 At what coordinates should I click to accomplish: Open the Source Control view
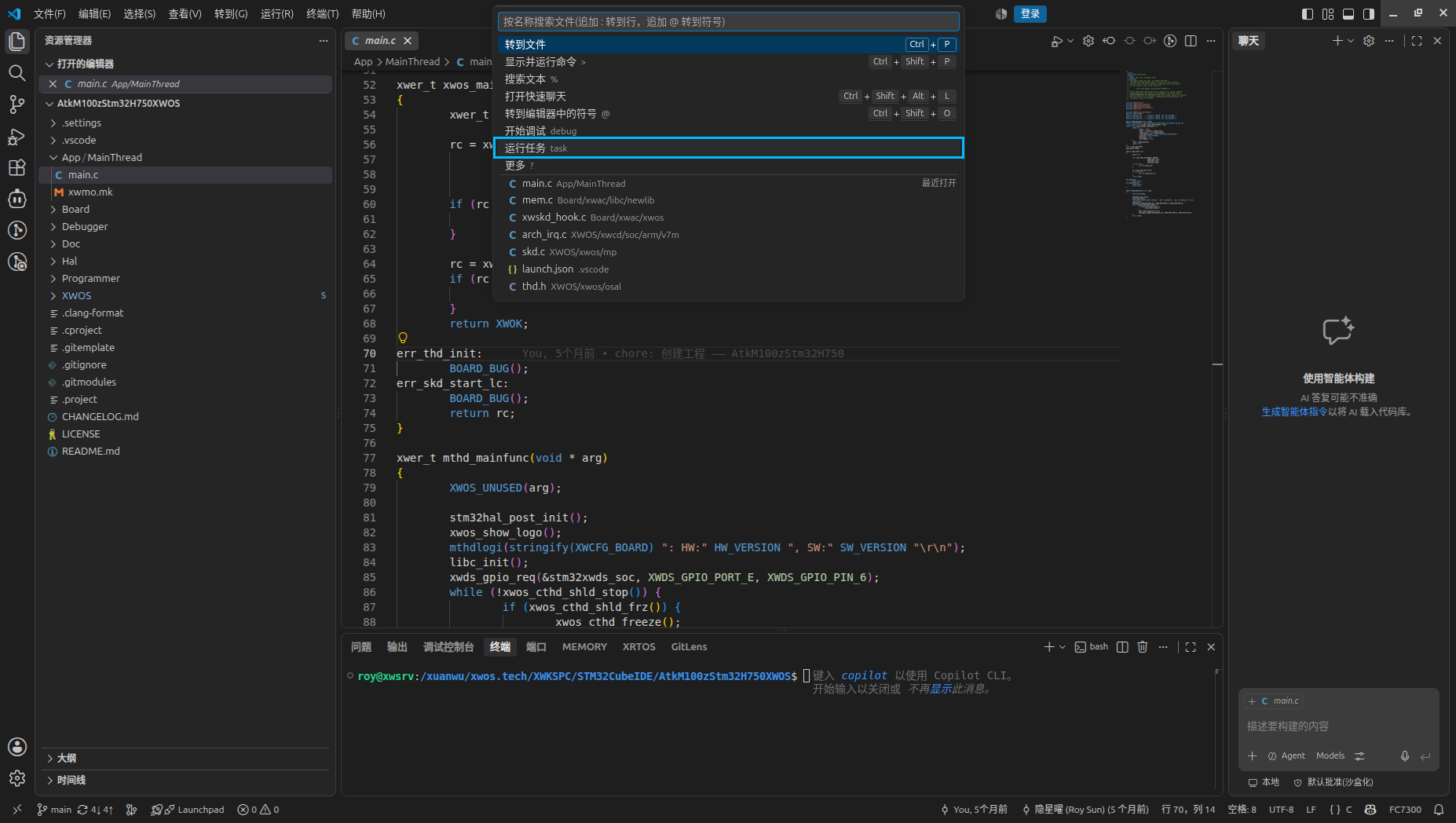click(x=17, y=104)
